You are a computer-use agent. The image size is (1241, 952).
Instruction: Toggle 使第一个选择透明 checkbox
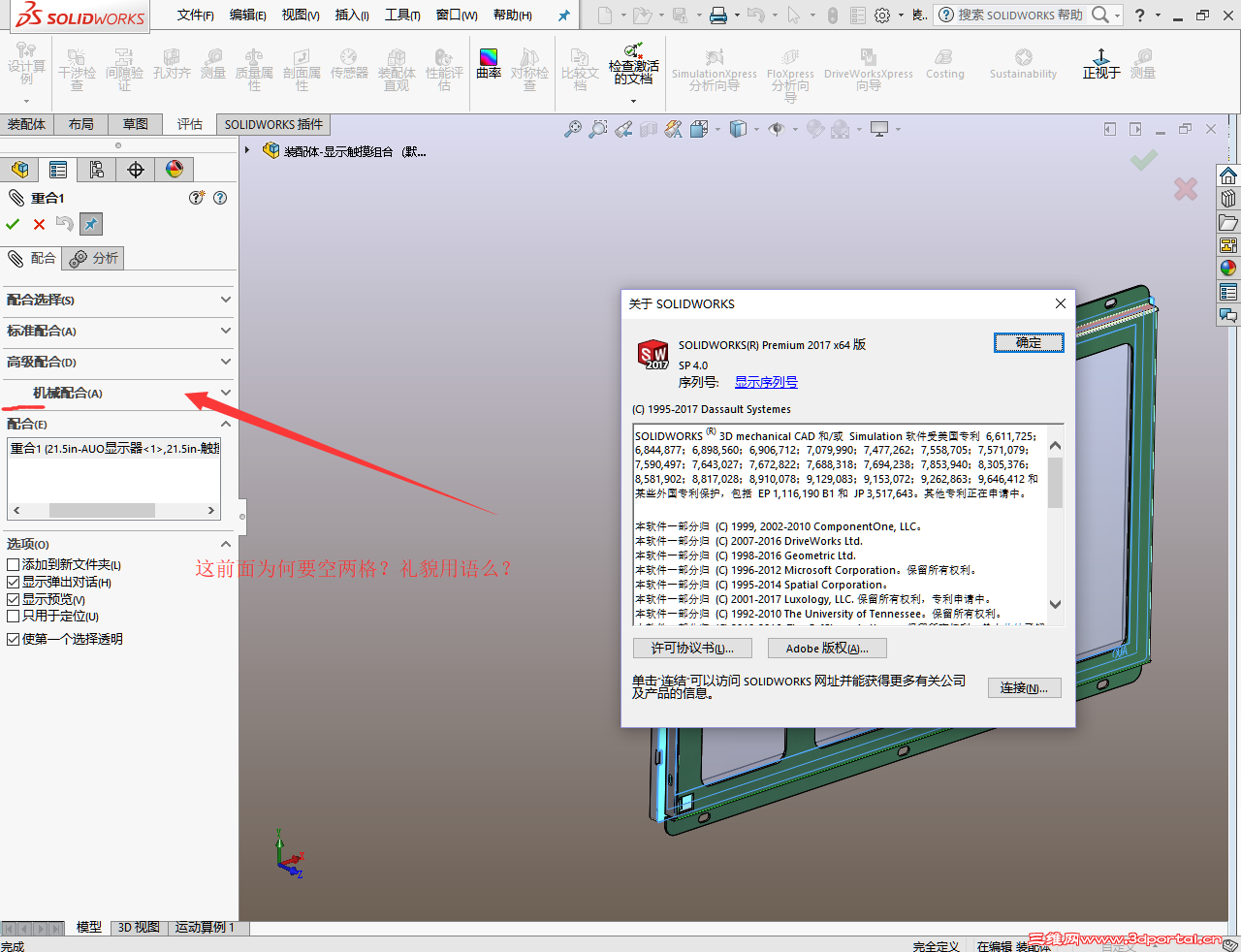click(13, 640)
